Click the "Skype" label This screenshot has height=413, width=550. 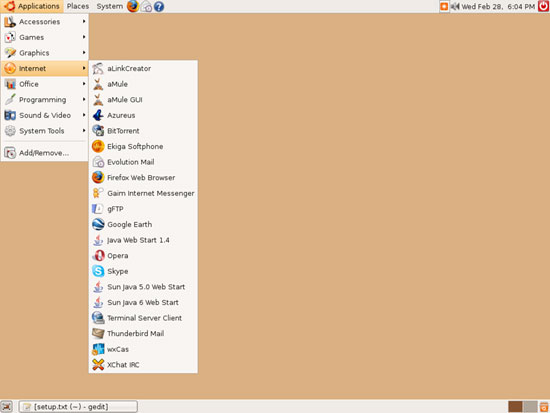[118, 272]
